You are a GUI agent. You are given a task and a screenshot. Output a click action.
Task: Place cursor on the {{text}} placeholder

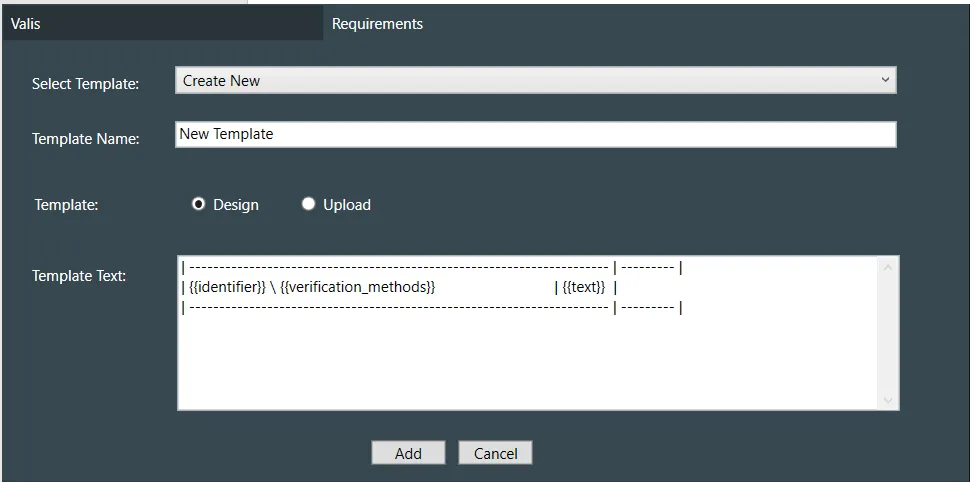(x=584, y=288)
